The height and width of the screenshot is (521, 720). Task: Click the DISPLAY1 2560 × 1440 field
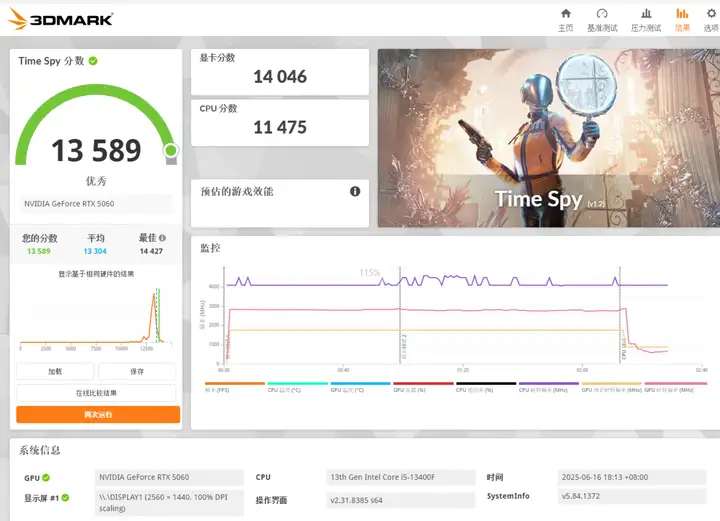[x=169, y=503]
